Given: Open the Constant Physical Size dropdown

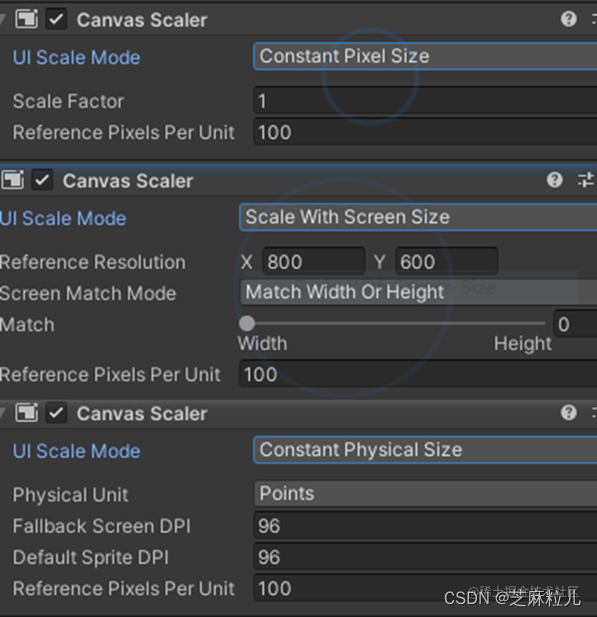Looking at the screenshot, I should 425,450.
